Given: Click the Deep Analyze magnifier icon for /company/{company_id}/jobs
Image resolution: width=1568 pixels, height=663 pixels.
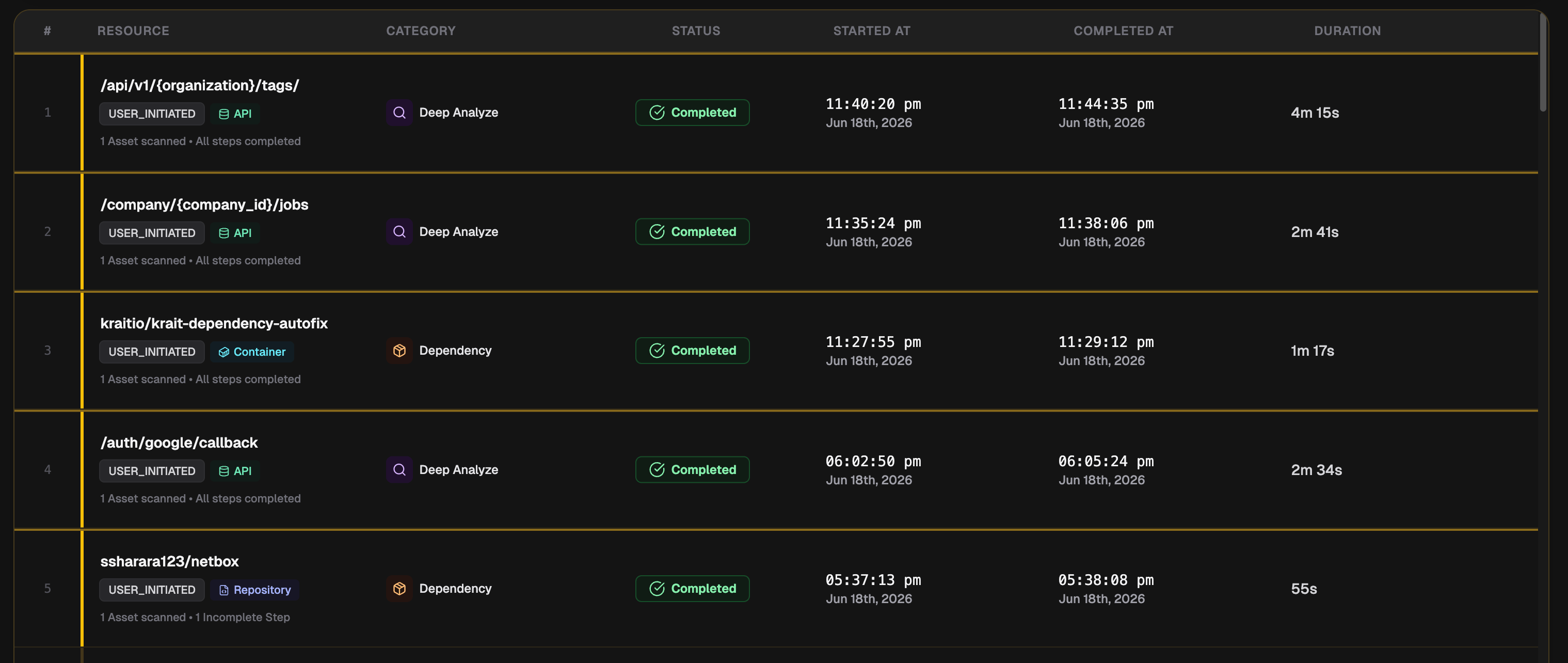Looking at the screenshot, I should [x=399, y=232].
